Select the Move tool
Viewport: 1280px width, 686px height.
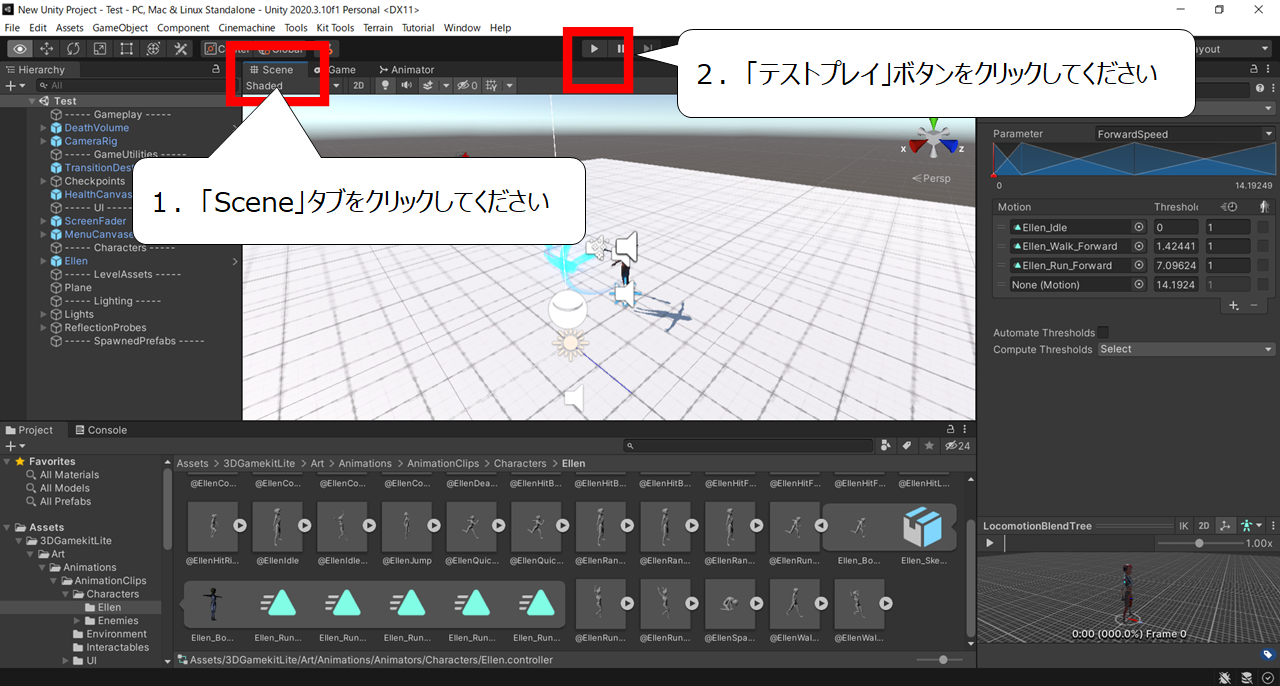(47, 48)
